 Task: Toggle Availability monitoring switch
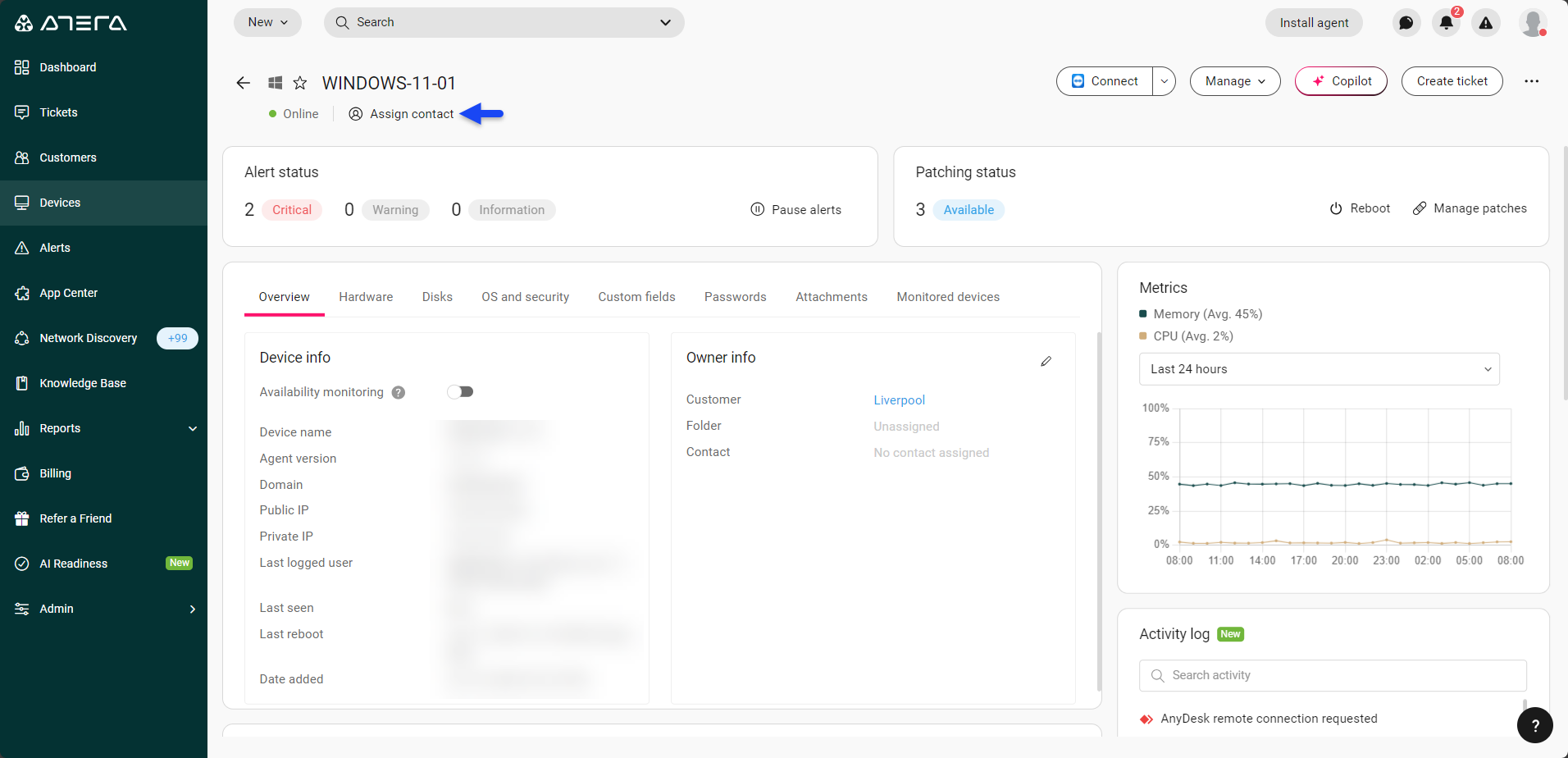click(460, 392)
